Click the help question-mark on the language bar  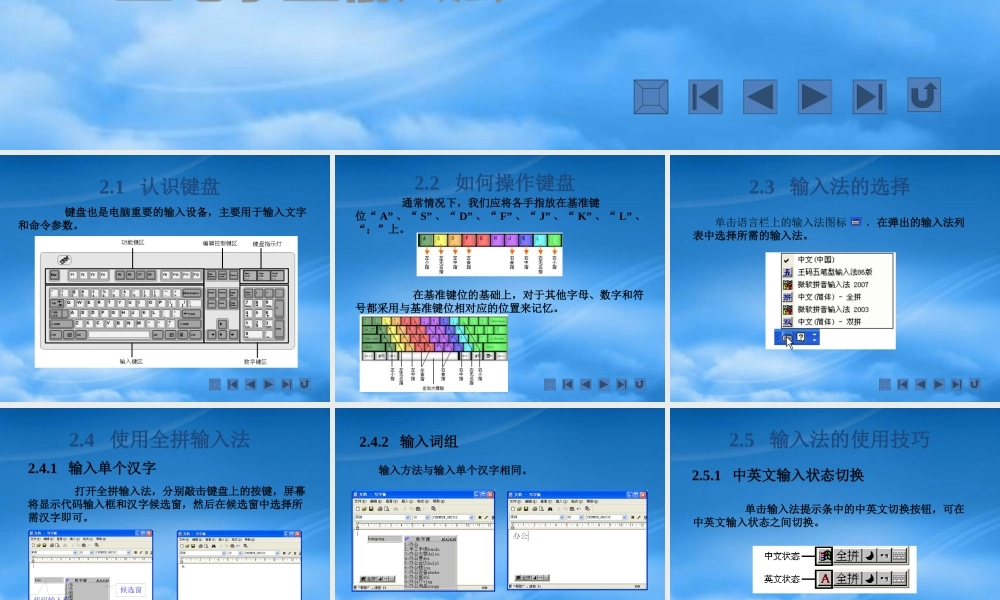pyautogui.click(x=801, y=337)
